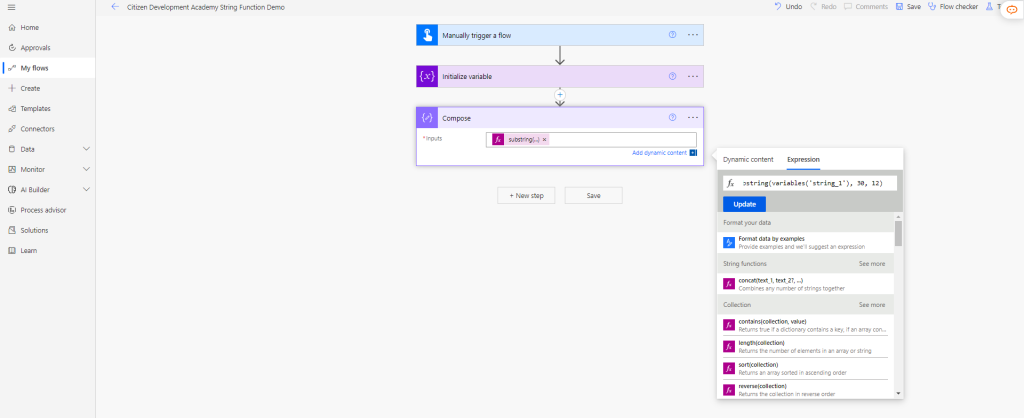The height and width of the screenshot is (418, 1024).
Task: Select concat(text_1, text_2, ...) function
Action: point(806,284)
